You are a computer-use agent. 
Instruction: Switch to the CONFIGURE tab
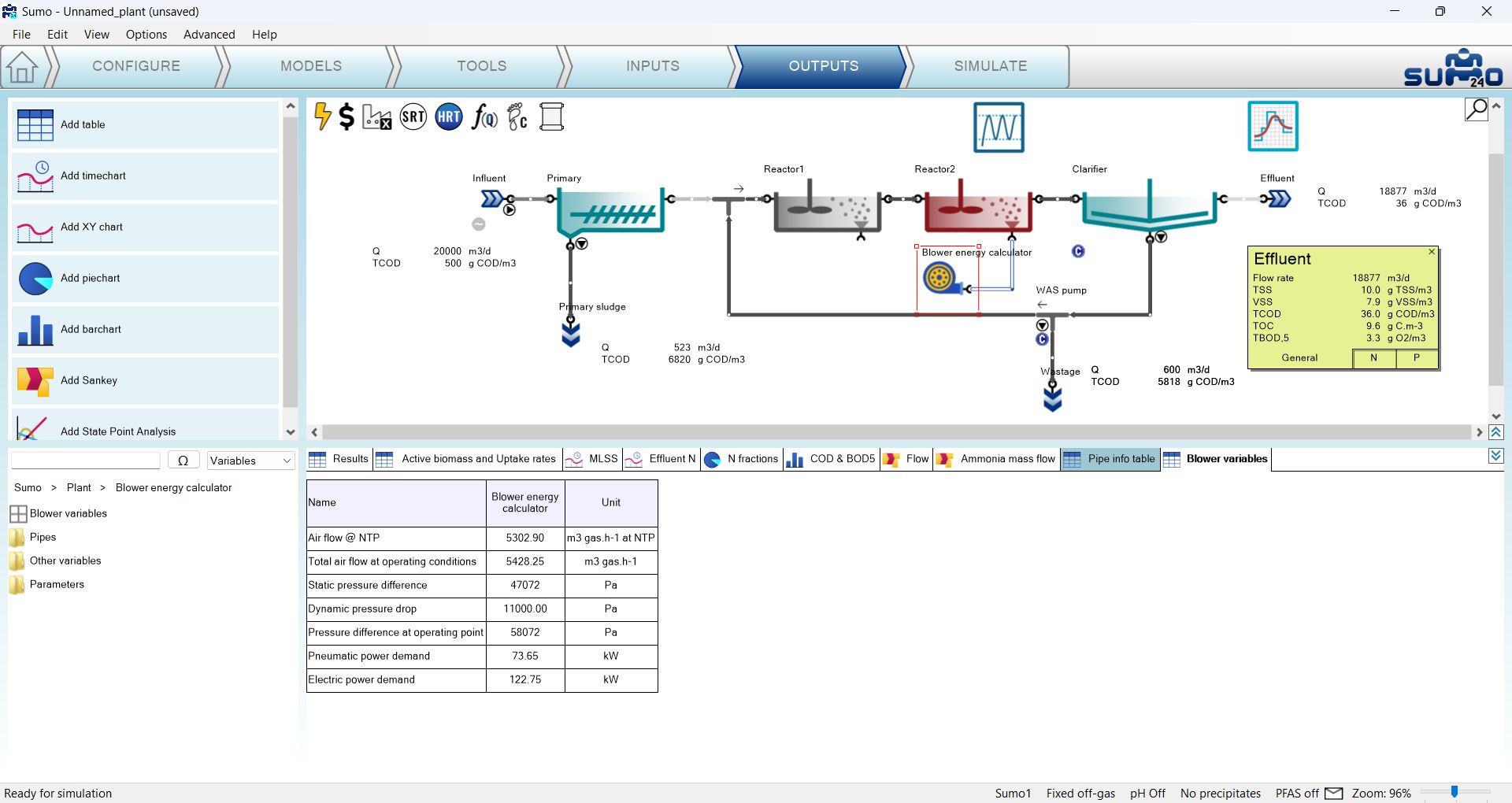(136, 66)
